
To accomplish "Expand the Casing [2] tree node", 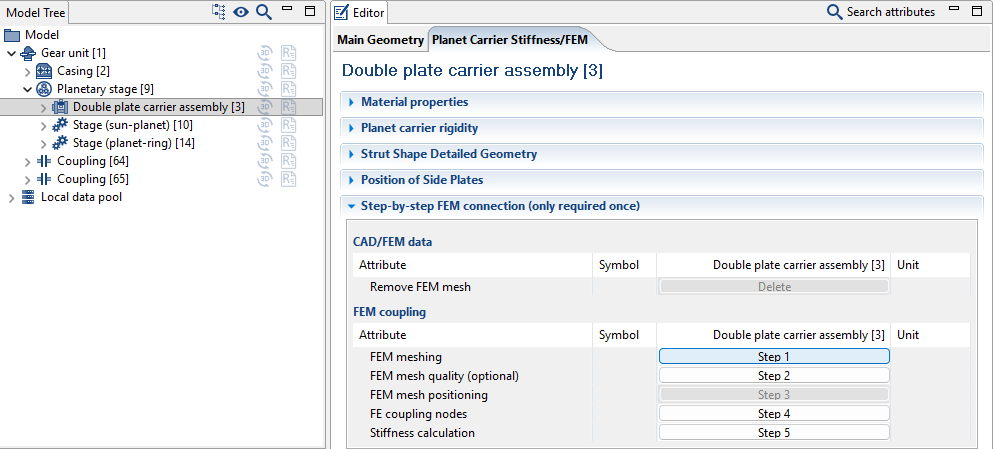I will pos(28,71).
